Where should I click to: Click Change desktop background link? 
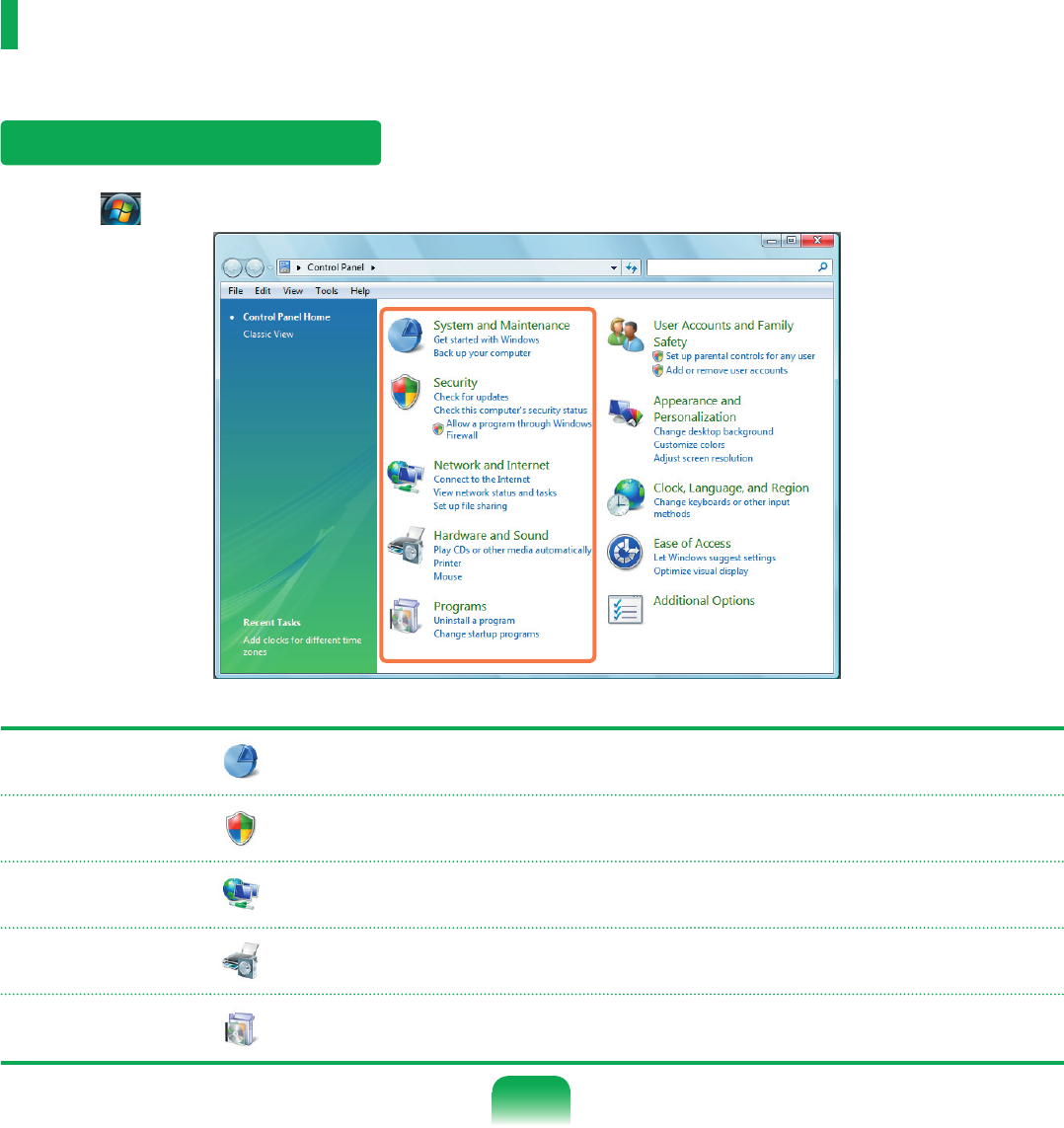(x=714, y=431)
